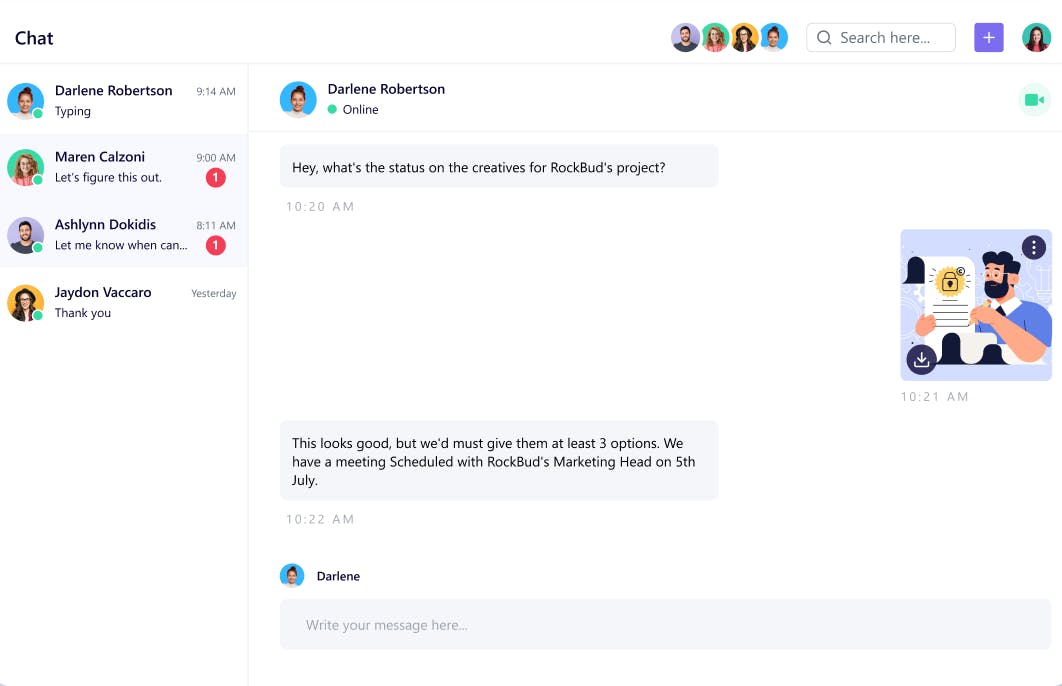Viewport: 1062px width, 686px height.
Task: Click the purple plus new chat button
Action: (x=988, y=38)
